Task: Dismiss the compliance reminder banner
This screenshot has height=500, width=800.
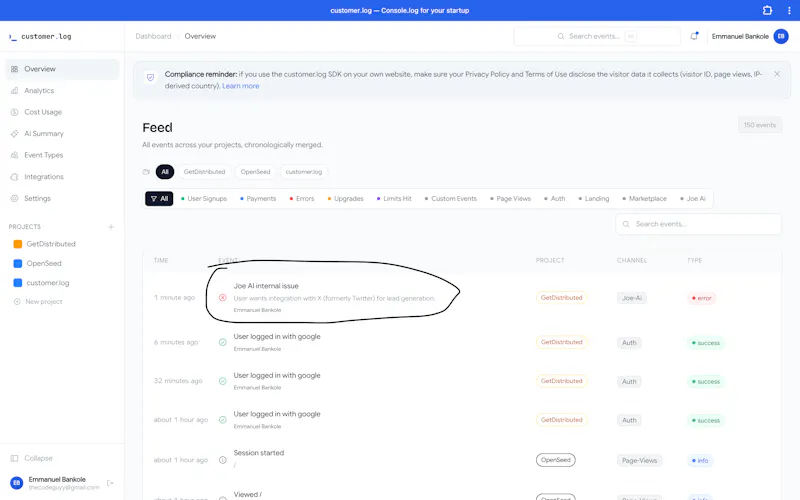Action: click(777, 74)
